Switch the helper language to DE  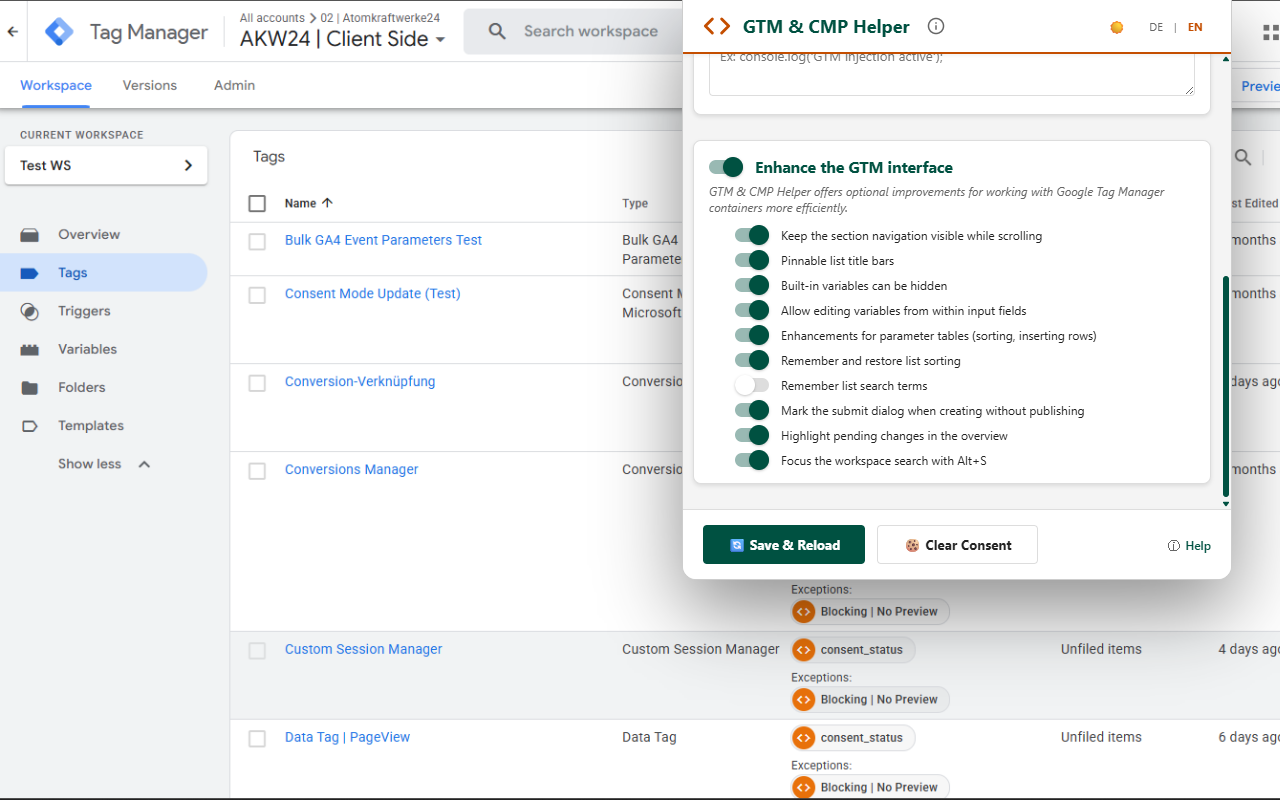pyautogui.click(x=1156, y=27)
